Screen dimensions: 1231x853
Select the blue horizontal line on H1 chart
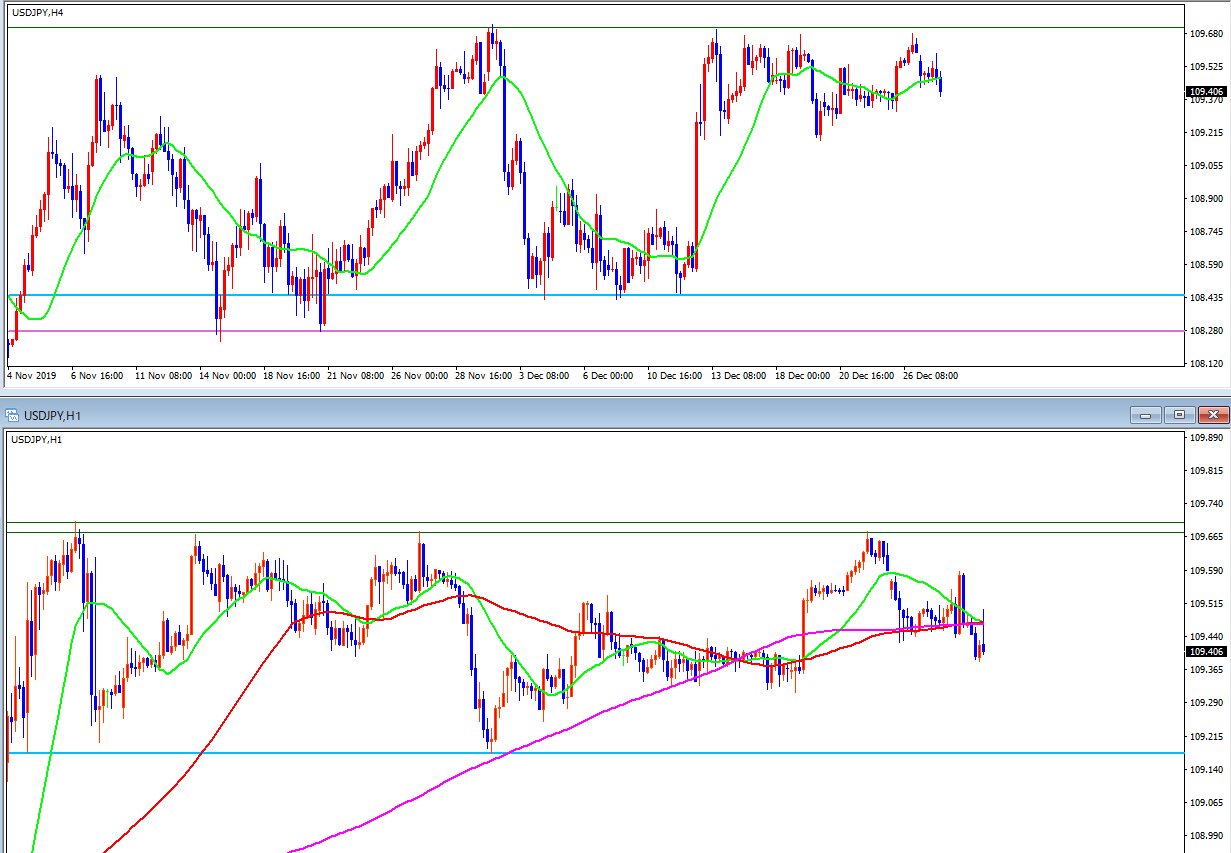(595, 753)
